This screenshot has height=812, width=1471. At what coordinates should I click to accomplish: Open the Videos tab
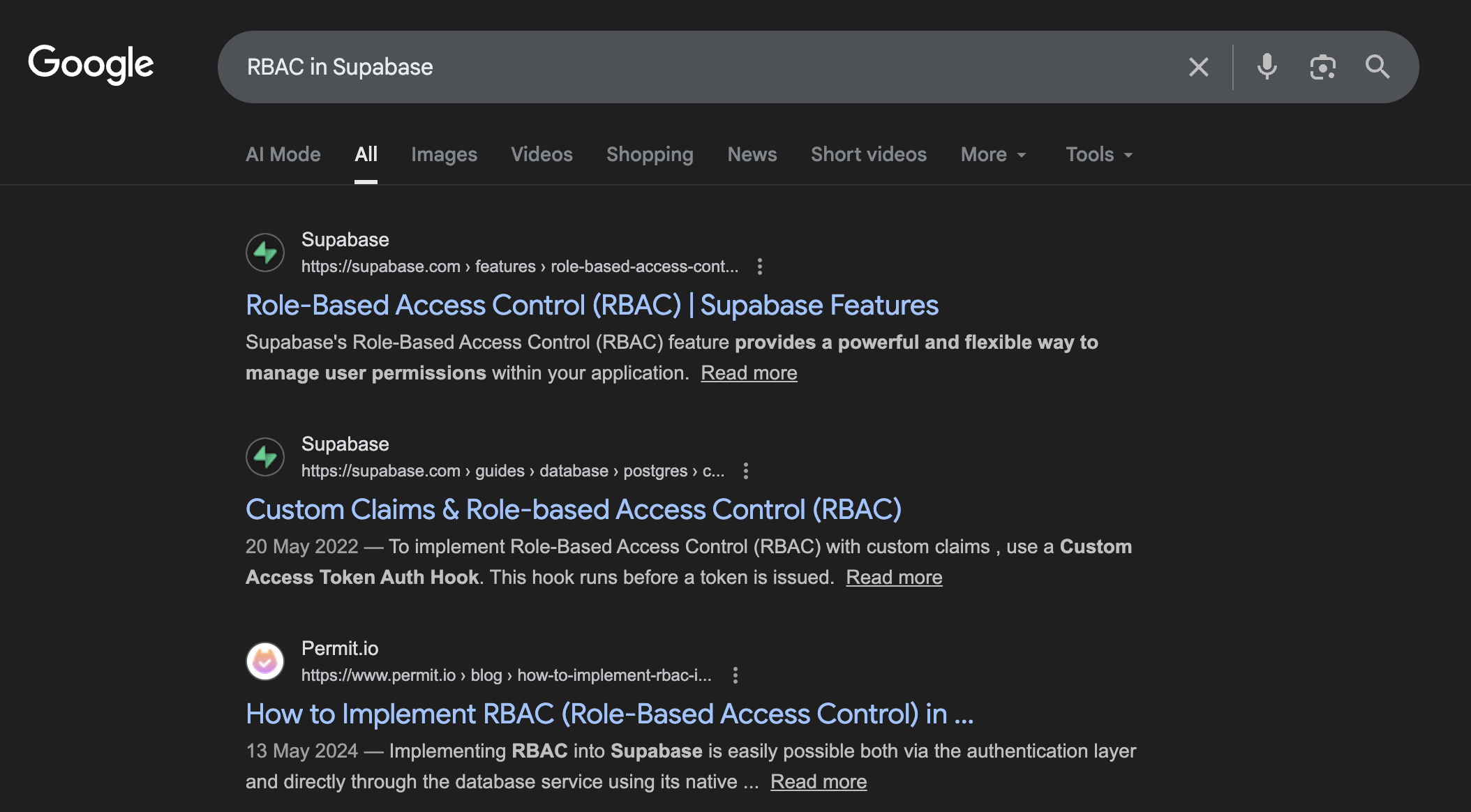pos(542,154)
